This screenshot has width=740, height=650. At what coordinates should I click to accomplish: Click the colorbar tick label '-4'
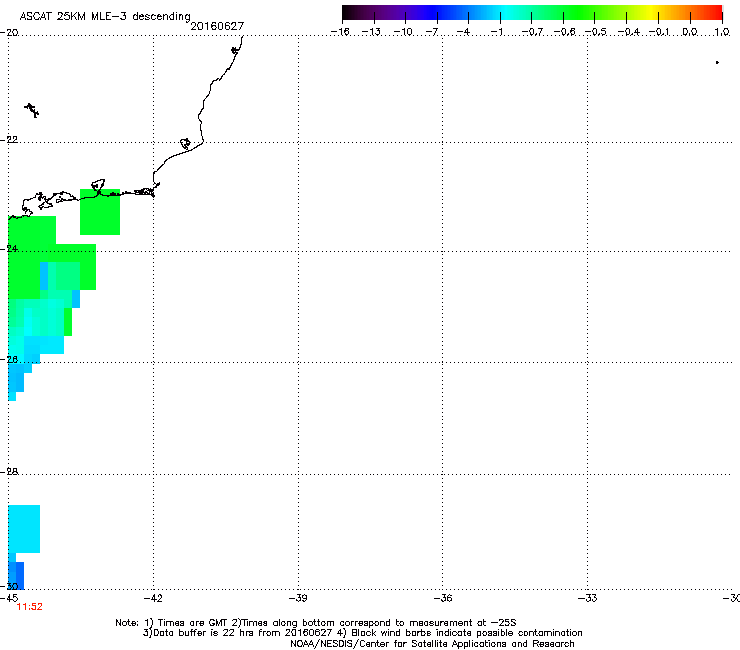[x=463, y=32]
